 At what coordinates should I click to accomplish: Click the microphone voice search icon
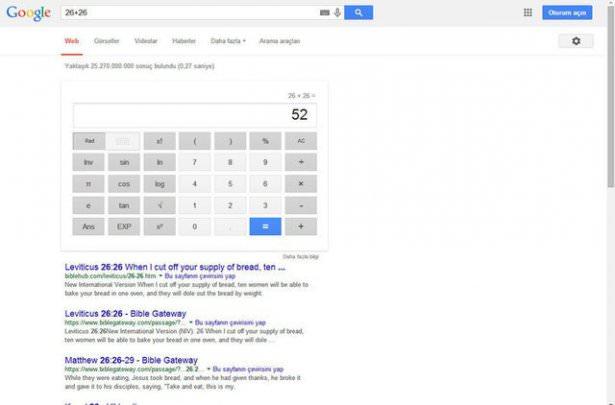(337, 13)
